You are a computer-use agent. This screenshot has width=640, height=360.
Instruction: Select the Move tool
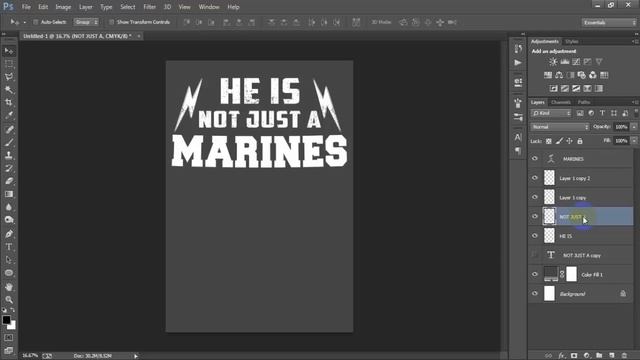(9, 51)
